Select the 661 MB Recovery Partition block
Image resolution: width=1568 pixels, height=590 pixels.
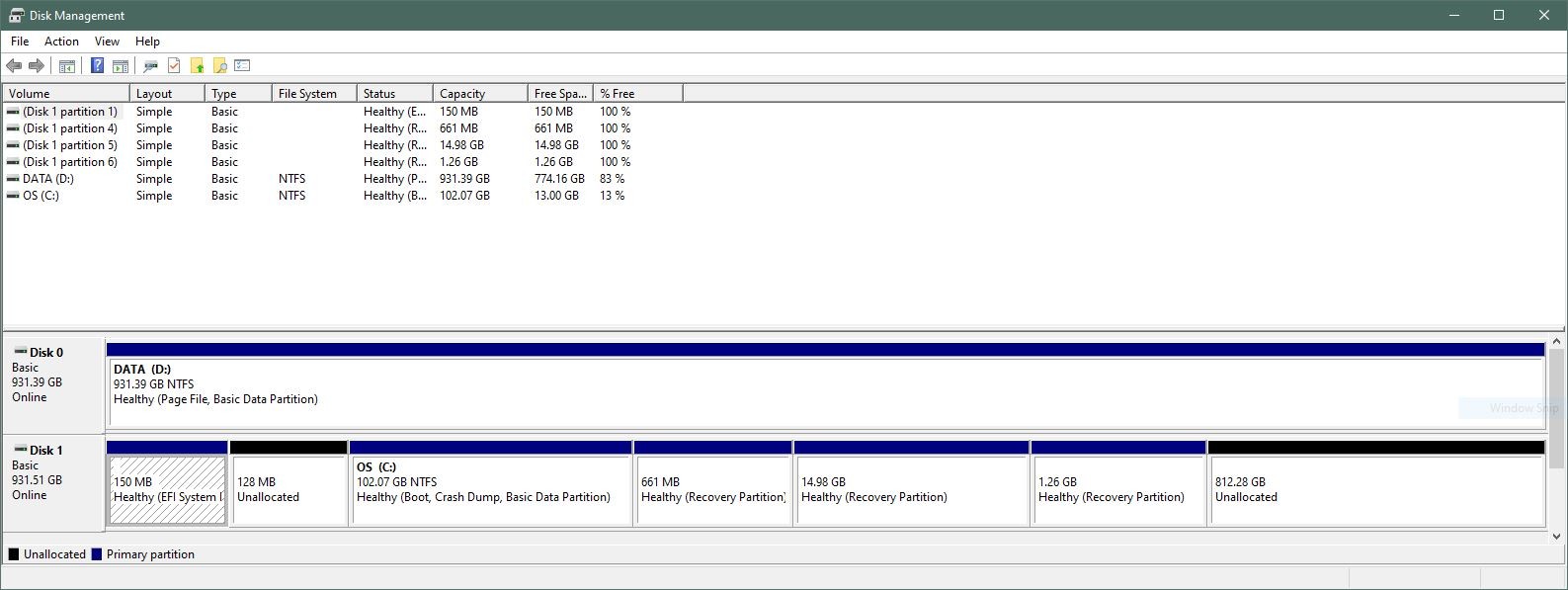712,483
